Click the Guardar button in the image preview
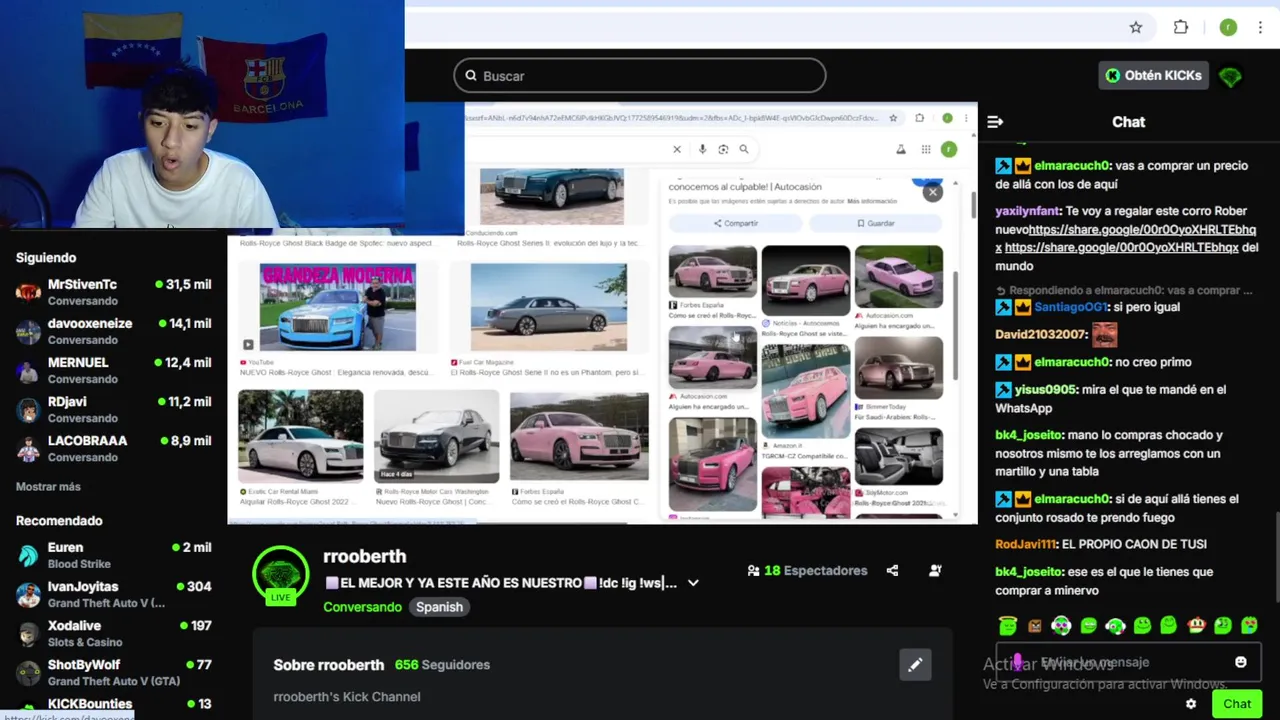The width and height of the screenshot is (1280, 720). pyautogui.click(x=875, y=223)
